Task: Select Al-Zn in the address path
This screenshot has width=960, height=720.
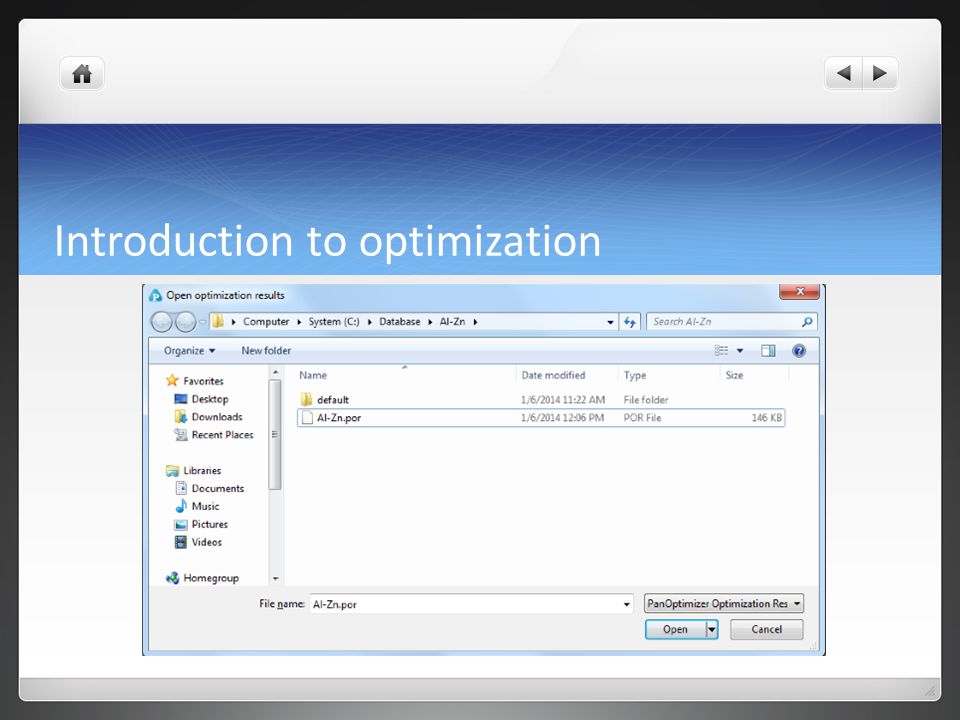Action: tap(452, 321)
